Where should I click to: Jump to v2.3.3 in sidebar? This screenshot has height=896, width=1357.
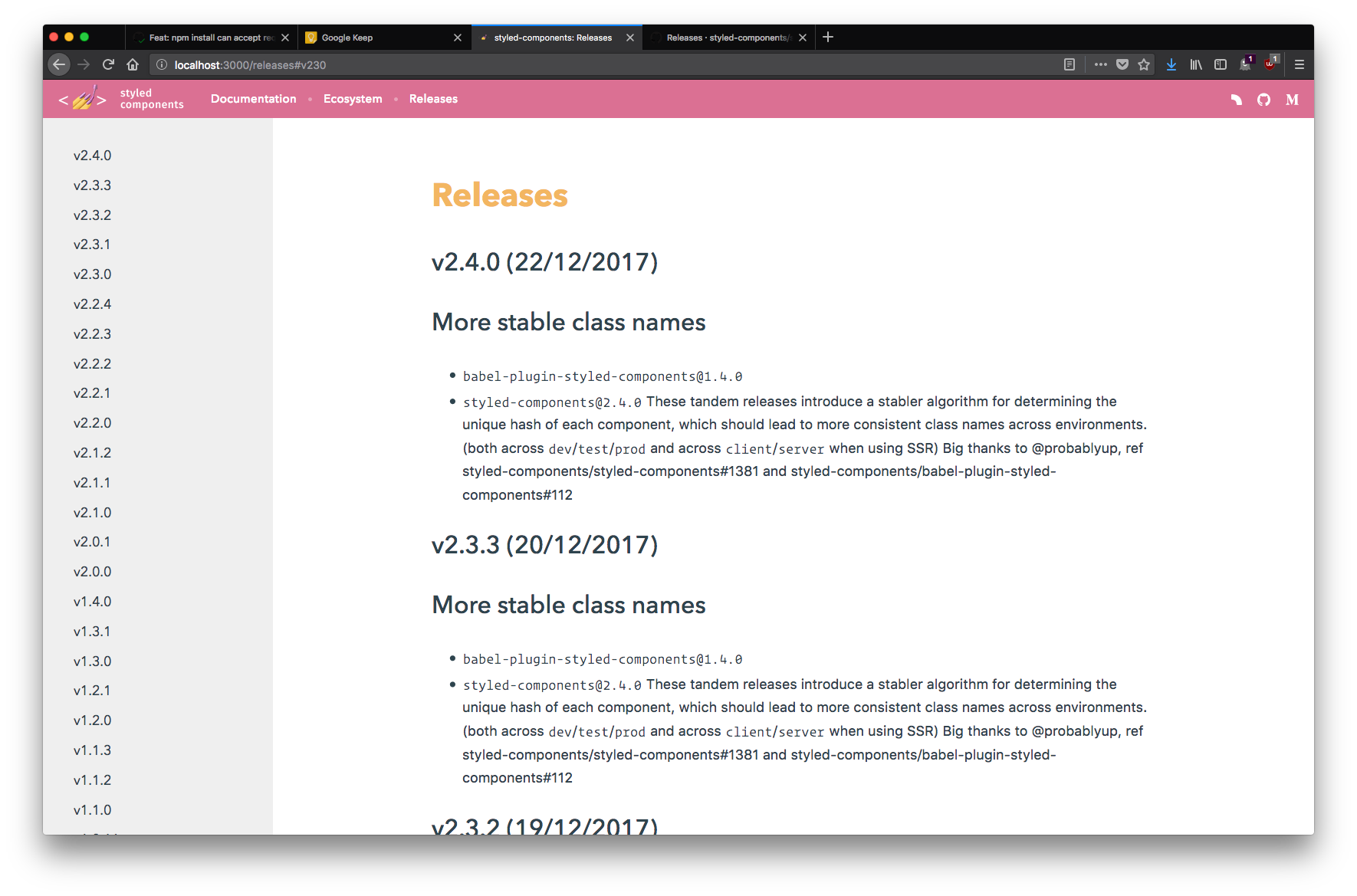[92, 185]
